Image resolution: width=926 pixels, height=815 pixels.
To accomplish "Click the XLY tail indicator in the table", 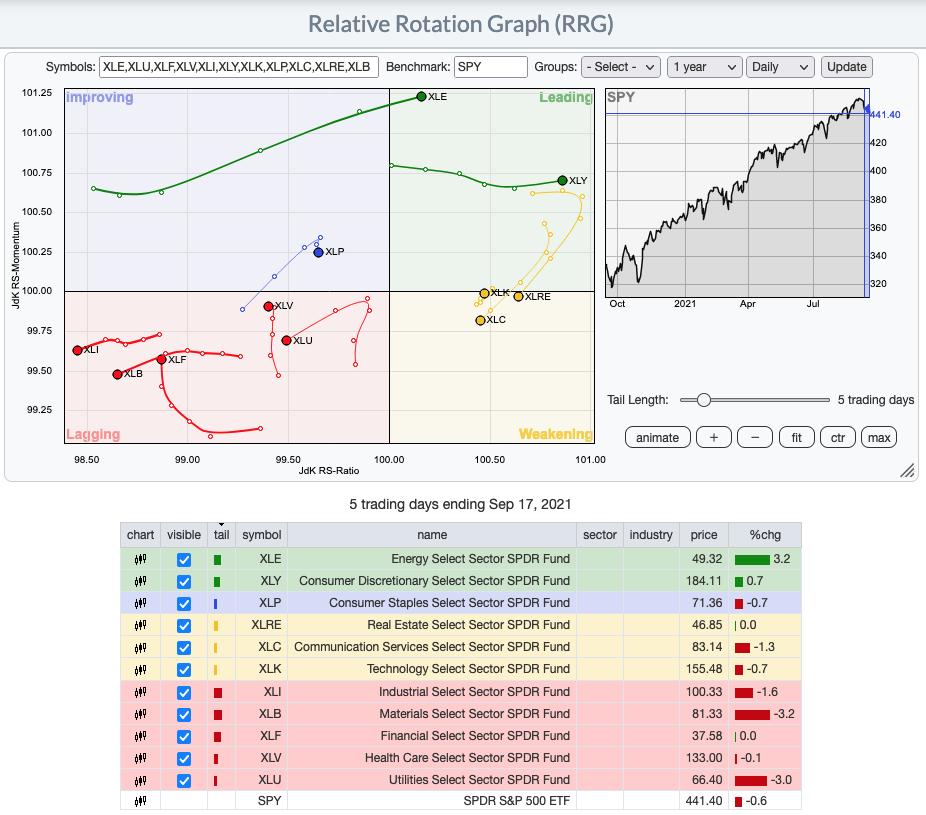I will click(x=217, y=582).
